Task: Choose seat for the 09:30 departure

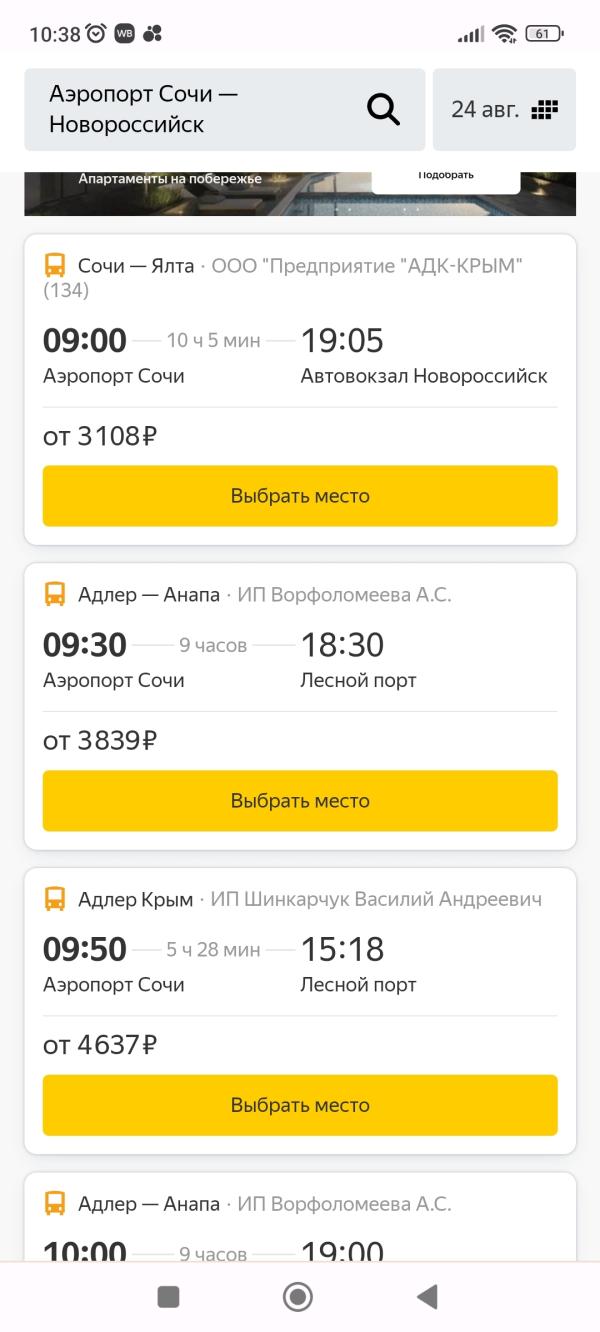Action: [300, 801]
